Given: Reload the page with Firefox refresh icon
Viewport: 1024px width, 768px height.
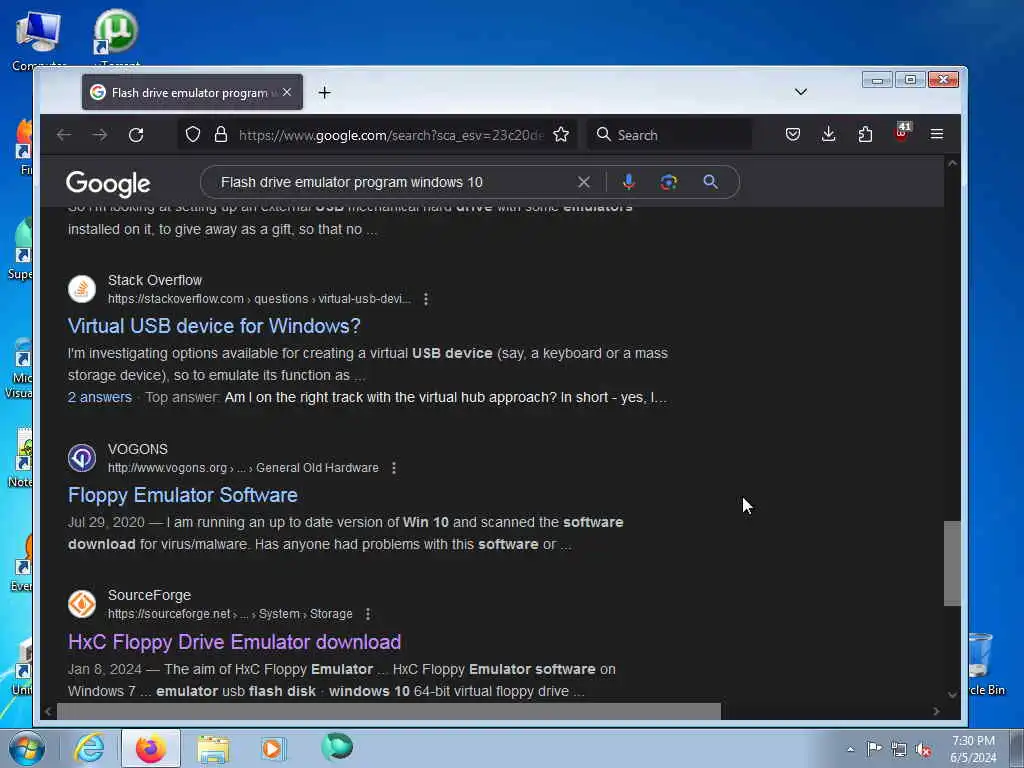Looking at the screenshot, I should click(136, 135).
